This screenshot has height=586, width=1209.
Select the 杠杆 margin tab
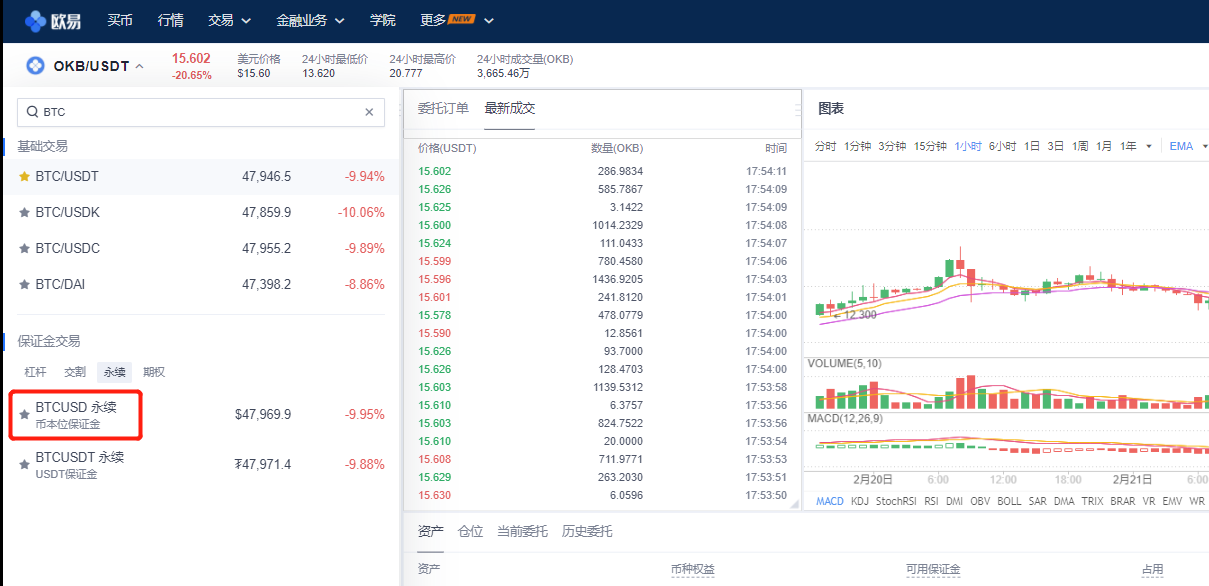click(x=36, y=372)
